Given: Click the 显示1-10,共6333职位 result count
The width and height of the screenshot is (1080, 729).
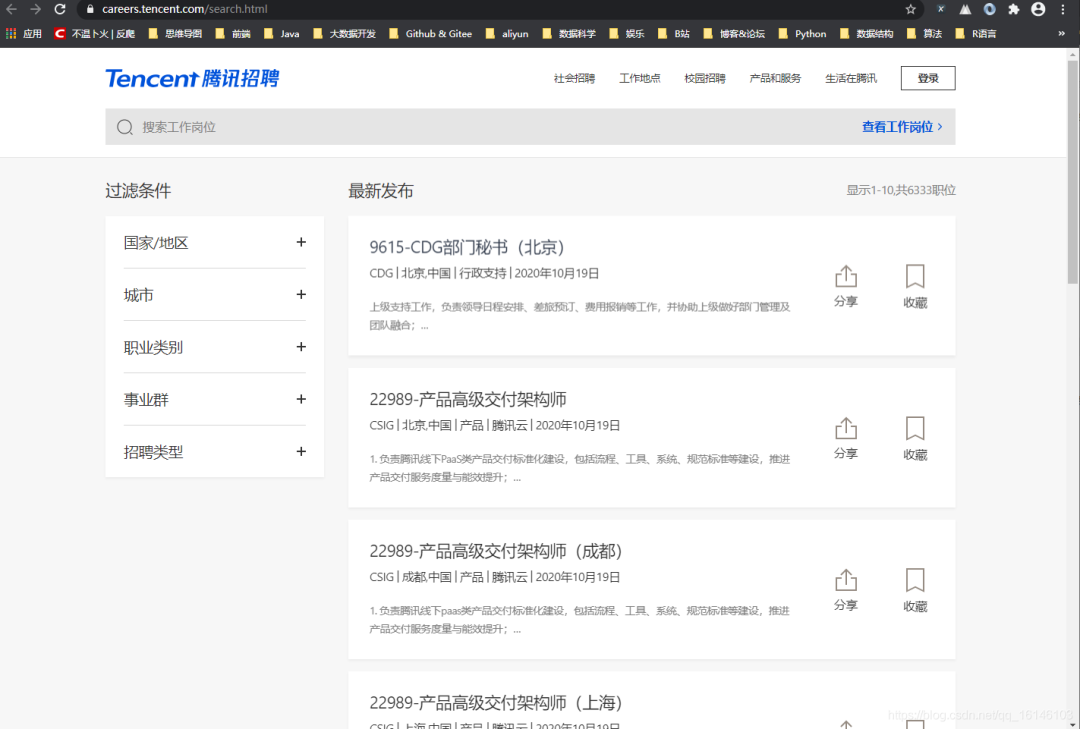Looking at the screenshot, I should coord(901,190).
